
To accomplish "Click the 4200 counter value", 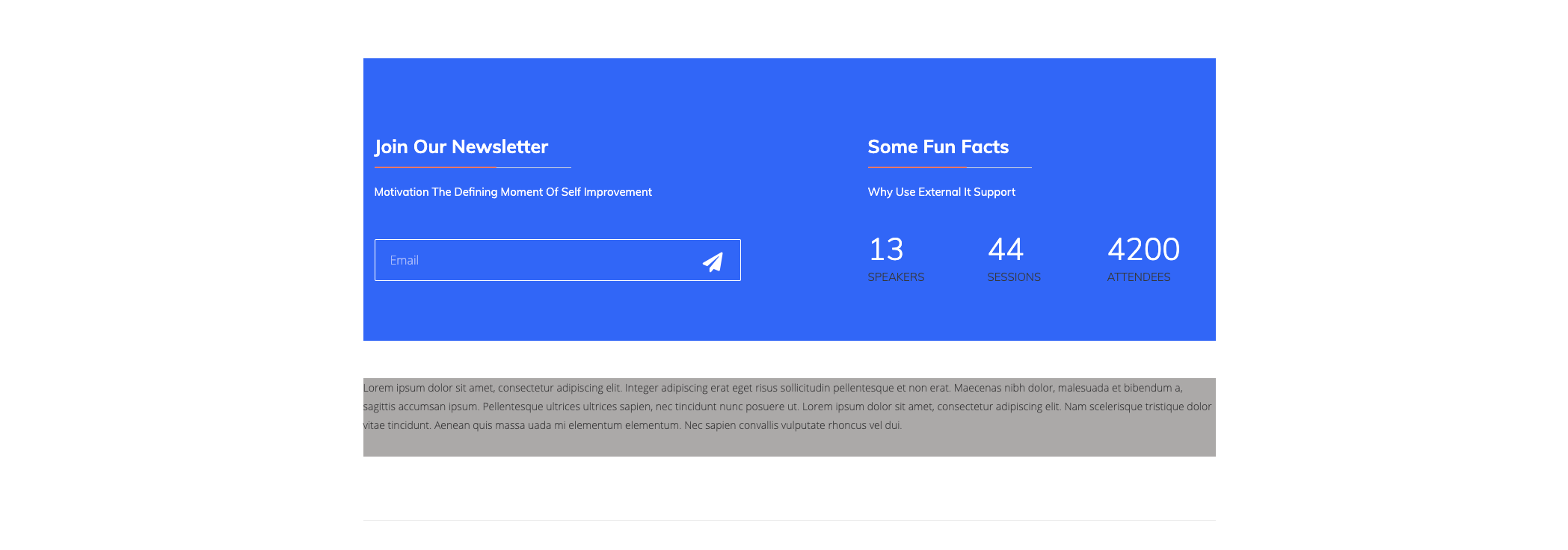I will [x=1143, y=250].
